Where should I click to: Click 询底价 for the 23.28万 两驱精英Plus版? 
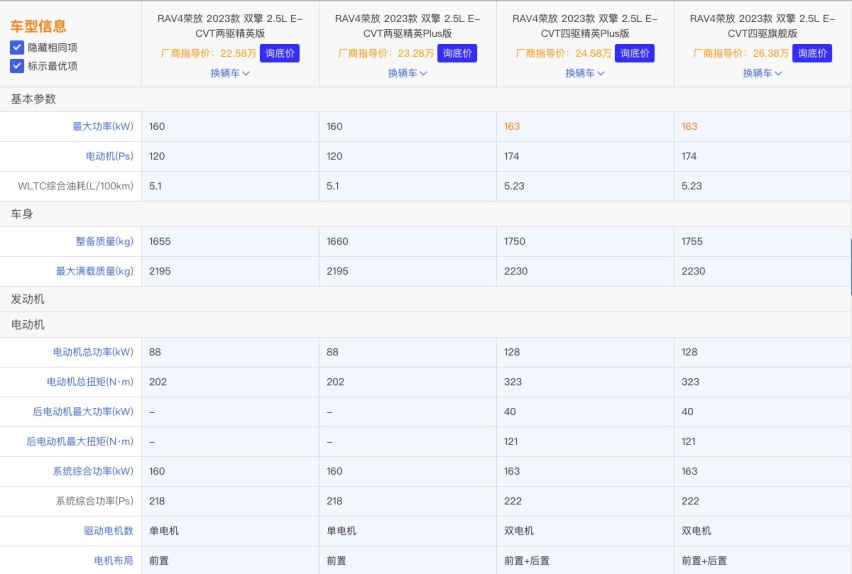point(457,53)
